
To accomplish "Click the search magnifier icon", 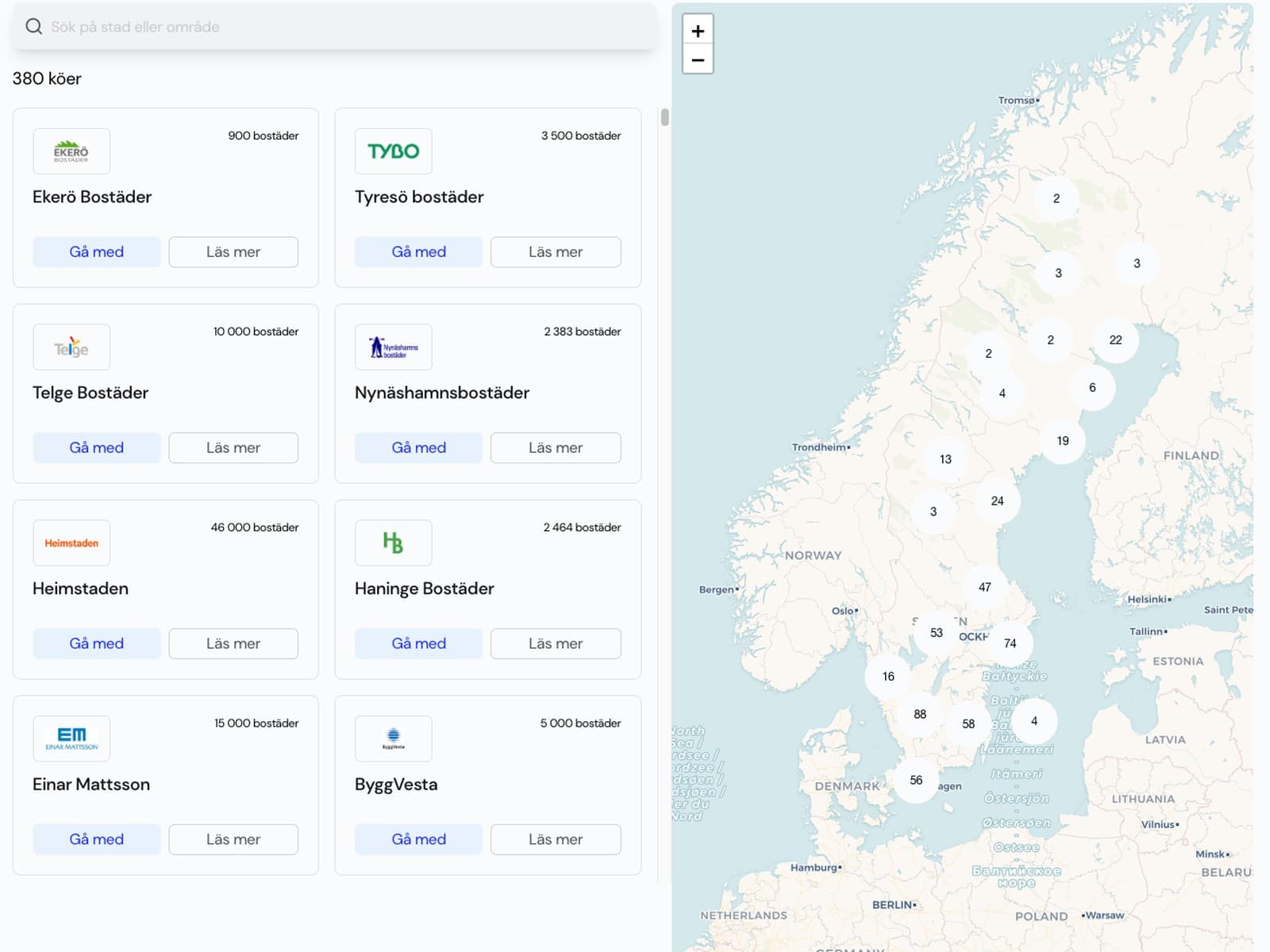I will [x=33, y=27].
